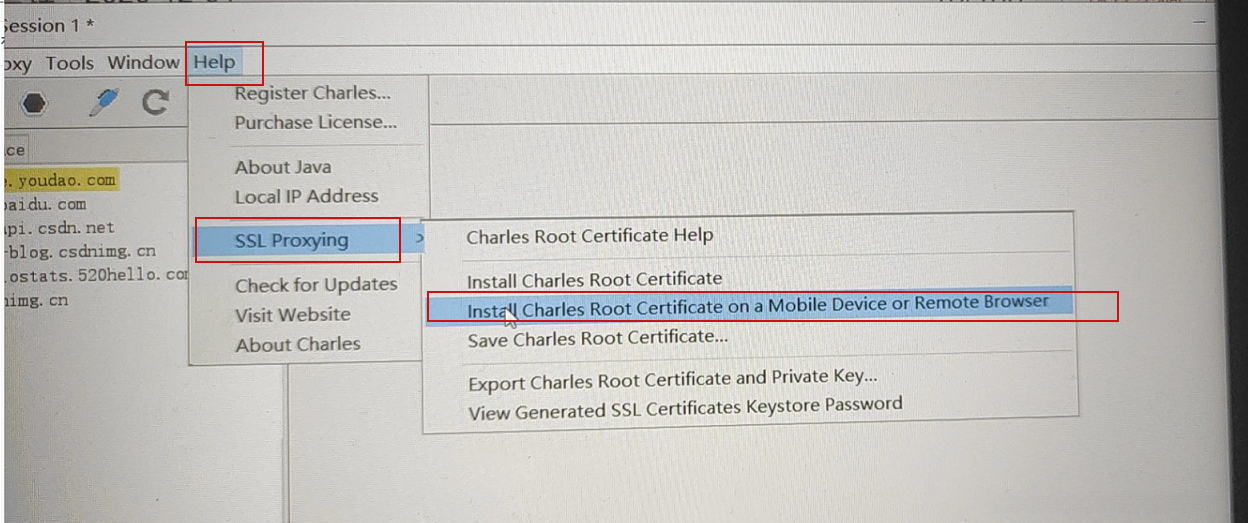The image size is (1248, 523).
Task: Open the Help menu
Action: tap(215, 63)
